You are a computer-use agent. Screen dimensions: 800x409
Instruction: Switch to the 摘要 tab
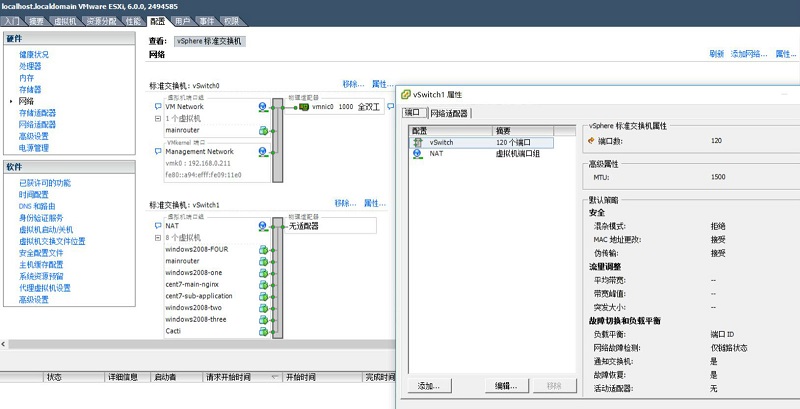tap(36, 21)
